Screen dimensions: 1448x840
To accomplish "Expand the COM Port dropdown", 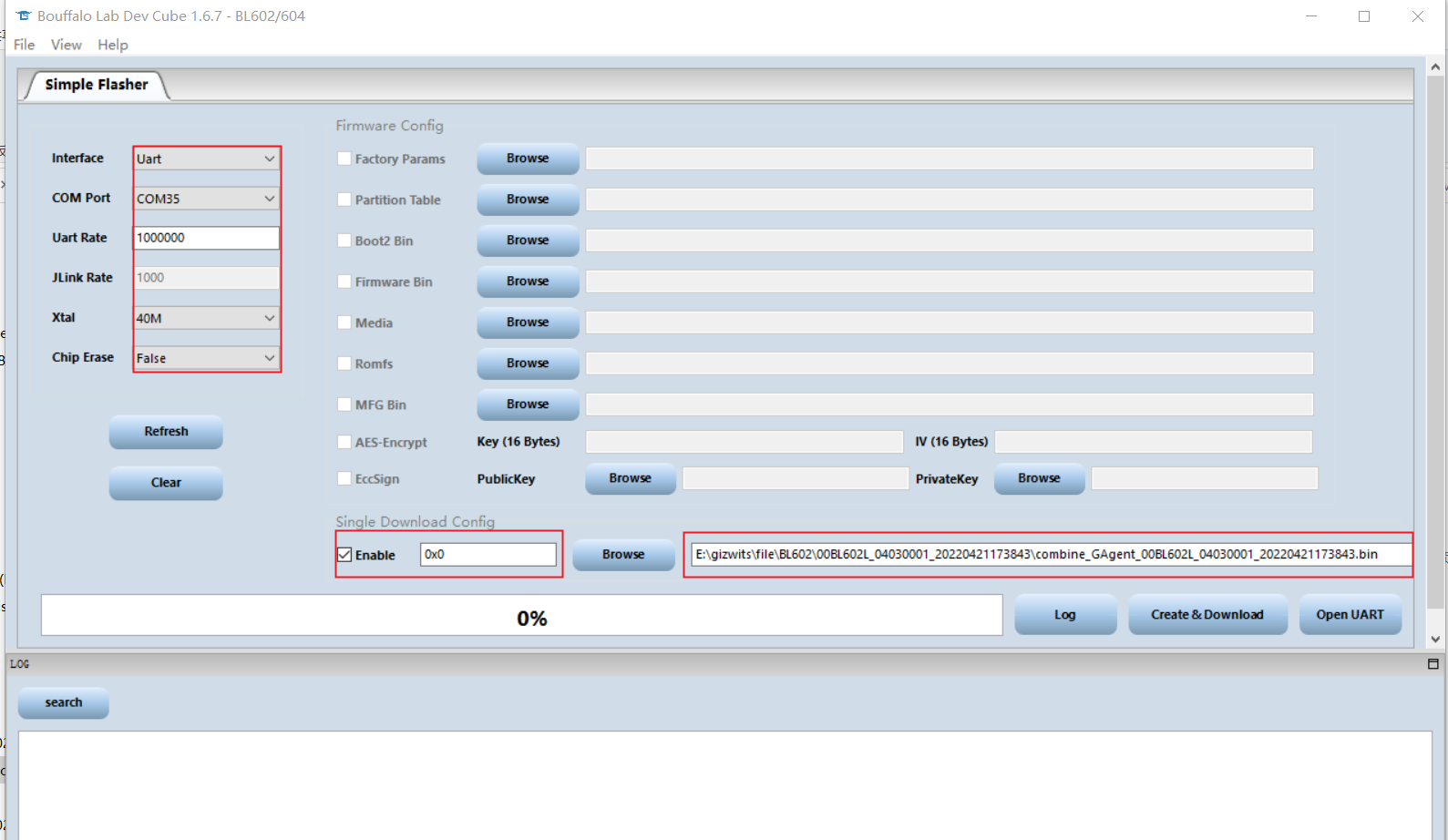I will pyautogui.click(x=206, y=199).
